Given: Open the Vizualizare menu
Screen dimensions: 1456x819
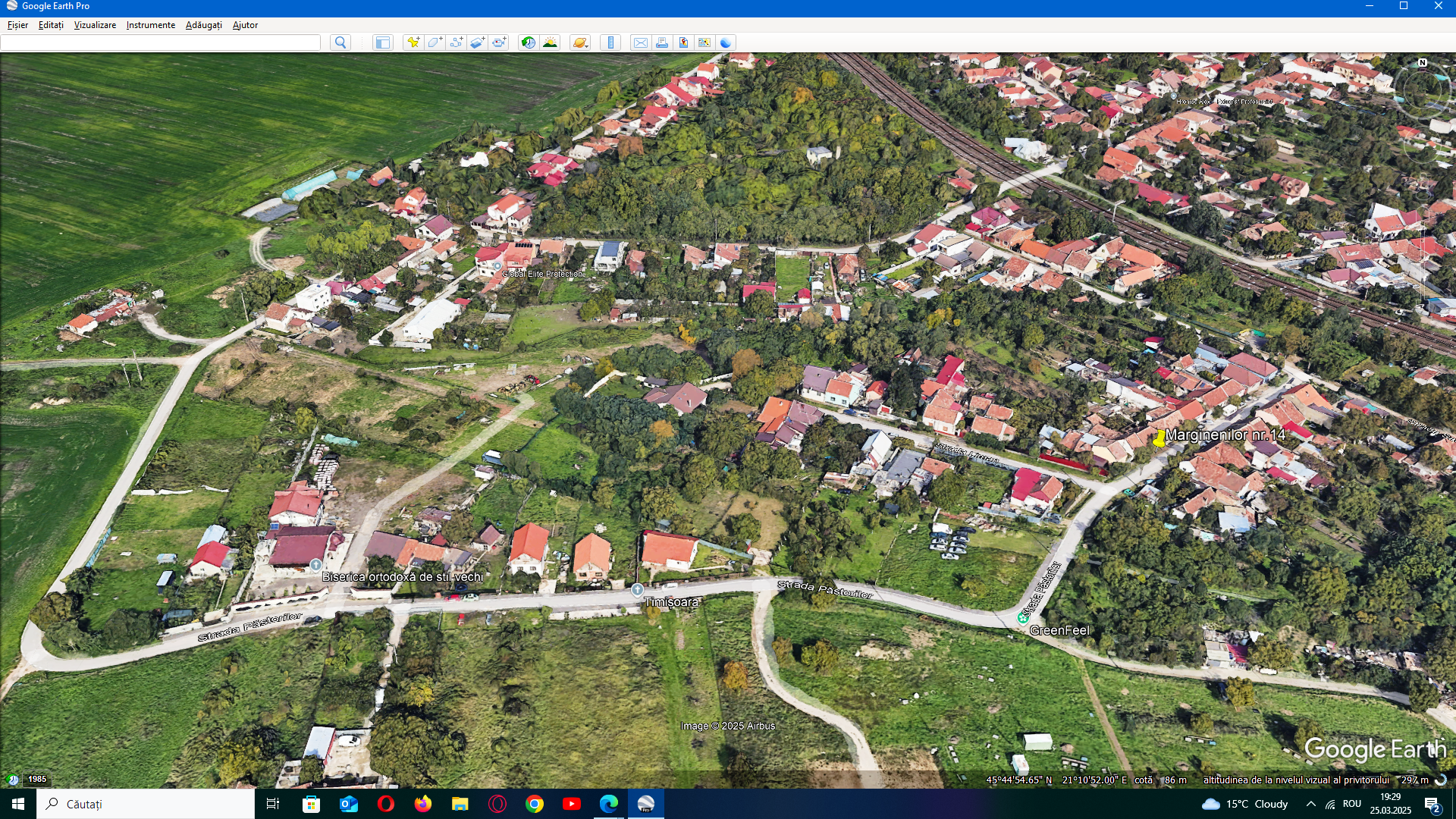Looking at the screenshot, I should point(95,25).
